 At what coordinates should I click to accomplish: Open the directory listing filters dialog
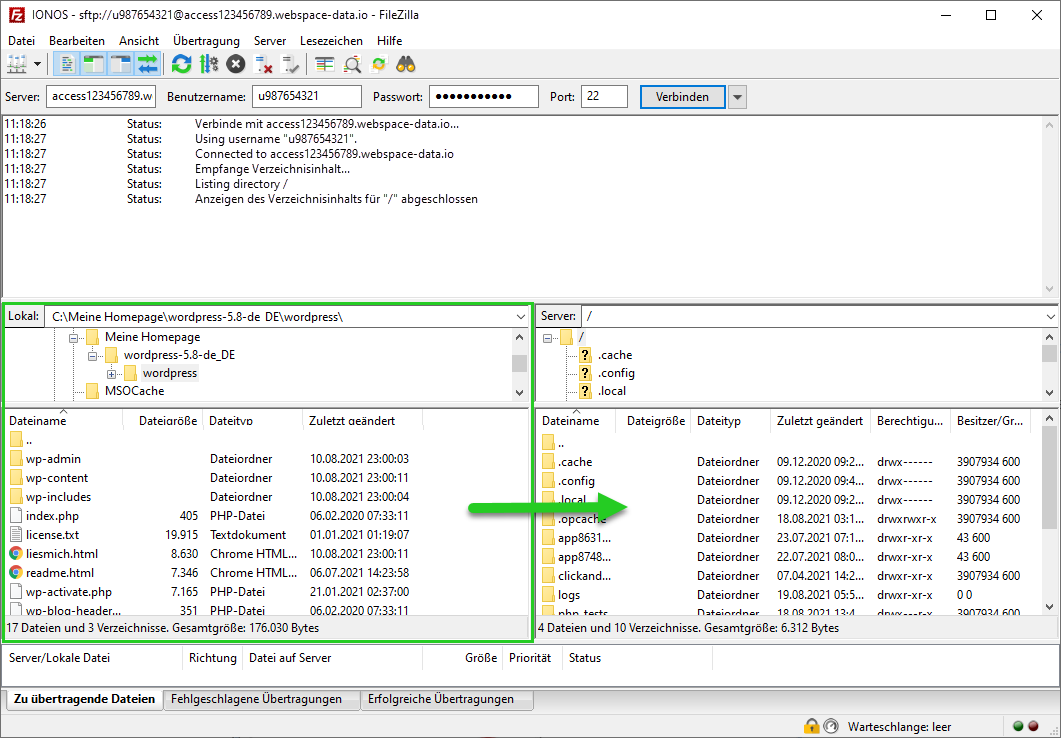click(x=325, y=64)
